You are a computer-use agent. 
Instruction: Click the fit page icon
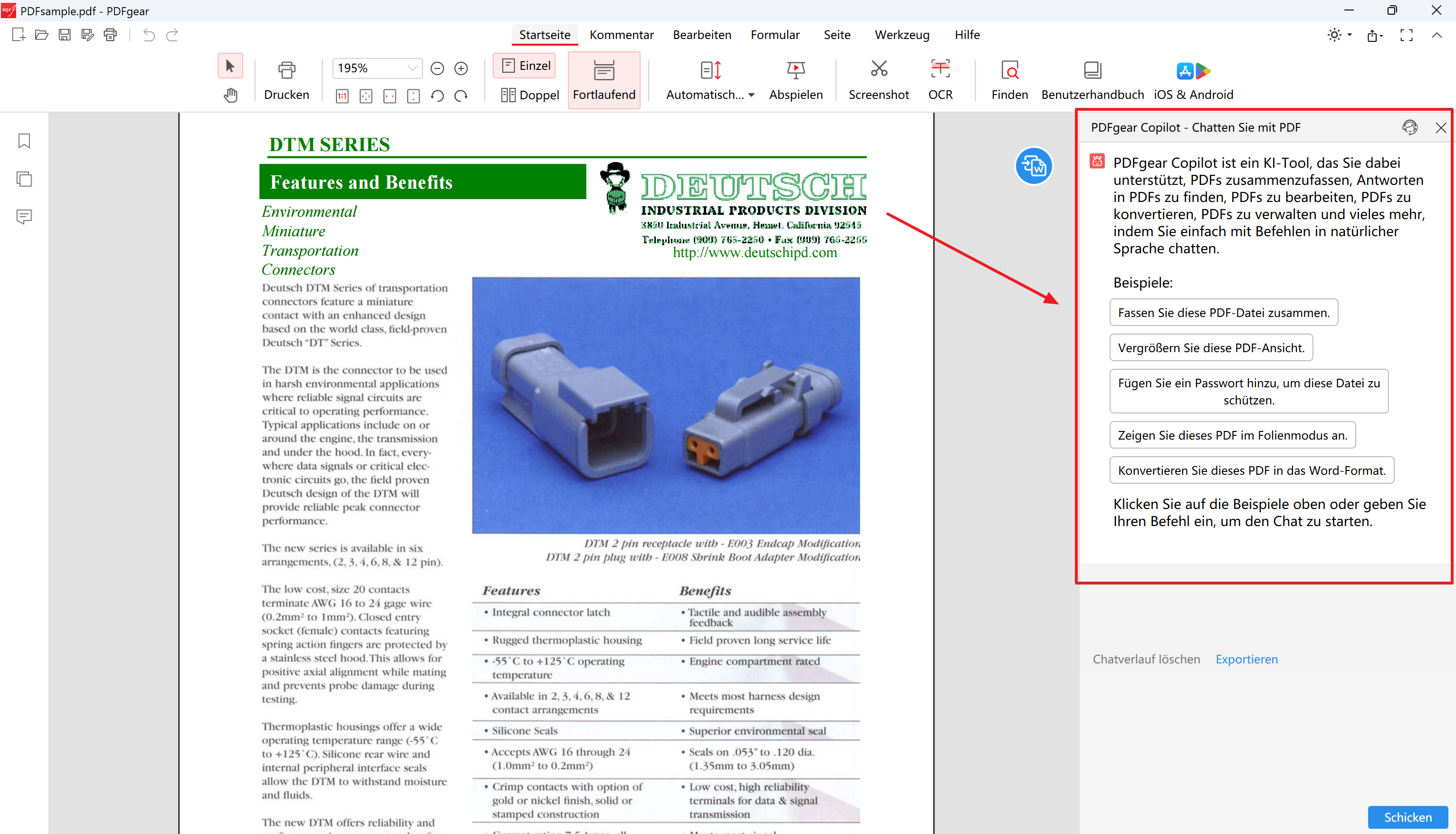point(366,96)
